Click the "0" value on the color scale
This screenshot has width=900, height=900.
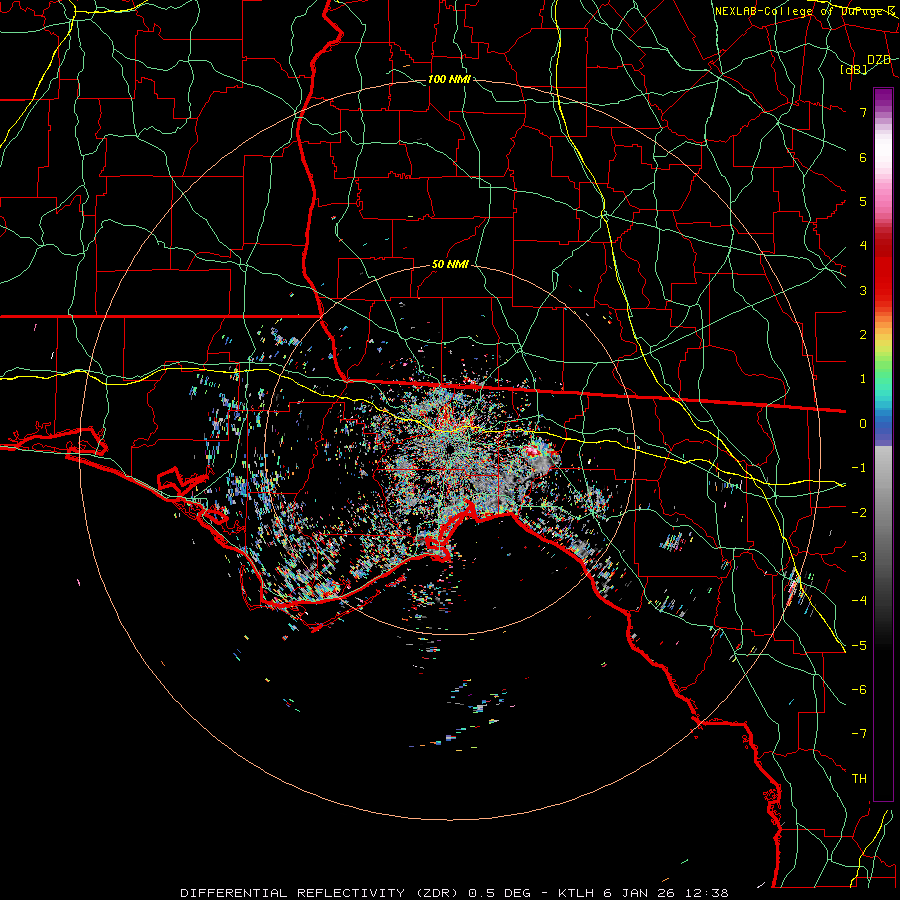(x=863, y=424)
